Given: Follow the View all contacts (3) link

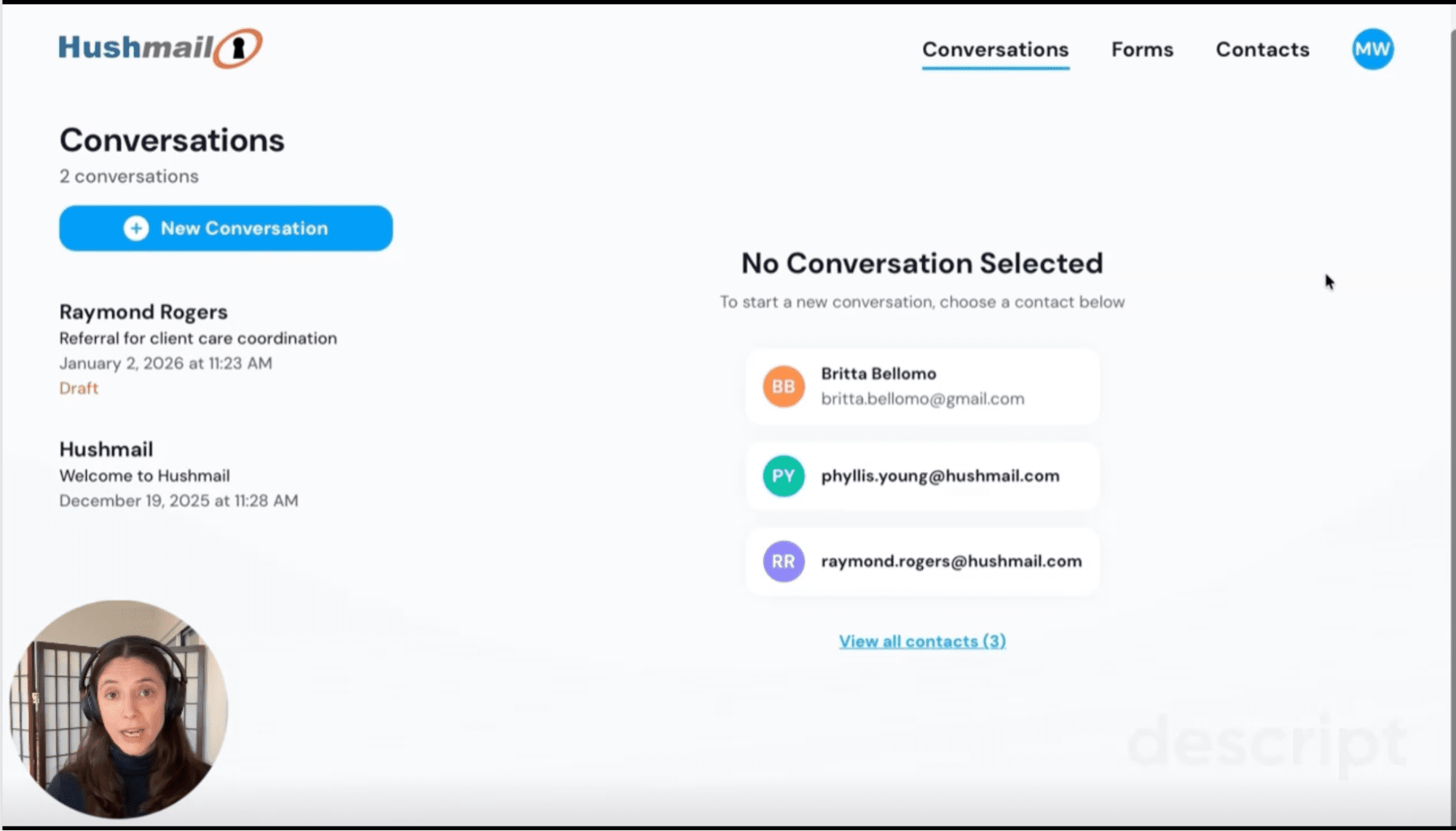Looking at the screenshot, I should (922, 641).
